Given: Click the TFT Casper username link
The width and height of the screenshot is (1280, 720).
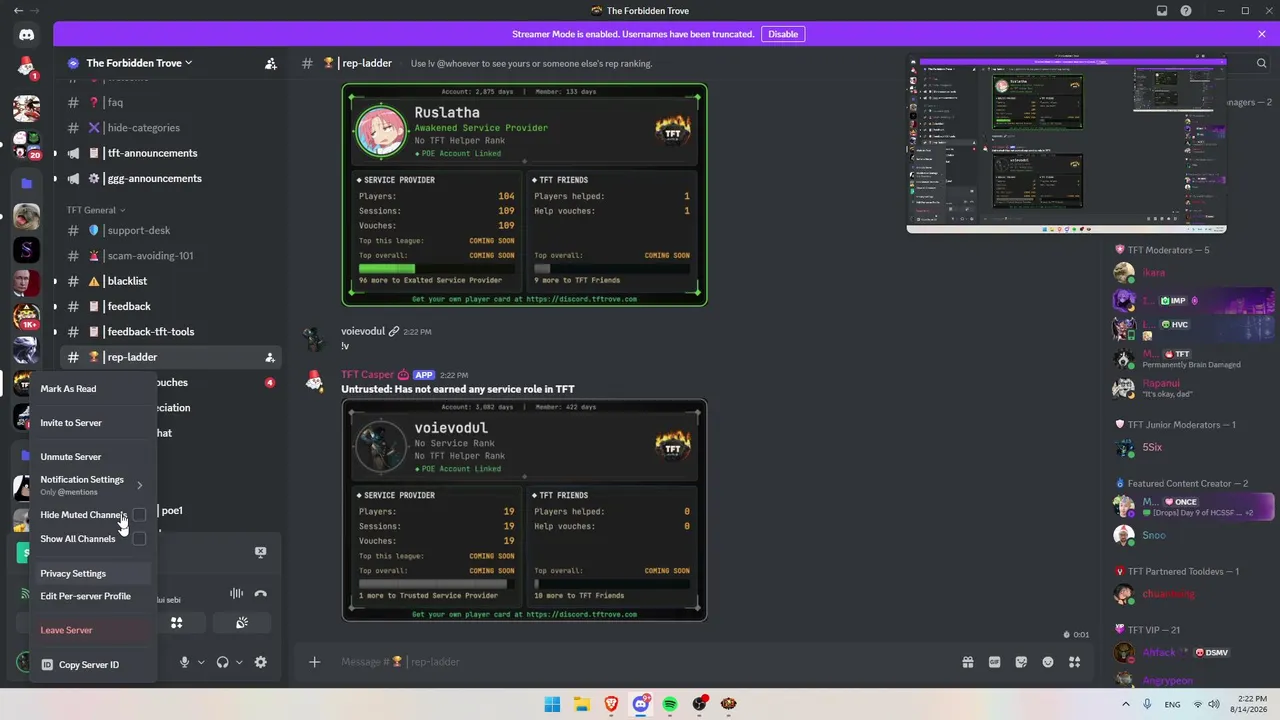Looking at the screenshot, I should click(x=367, y=375).
